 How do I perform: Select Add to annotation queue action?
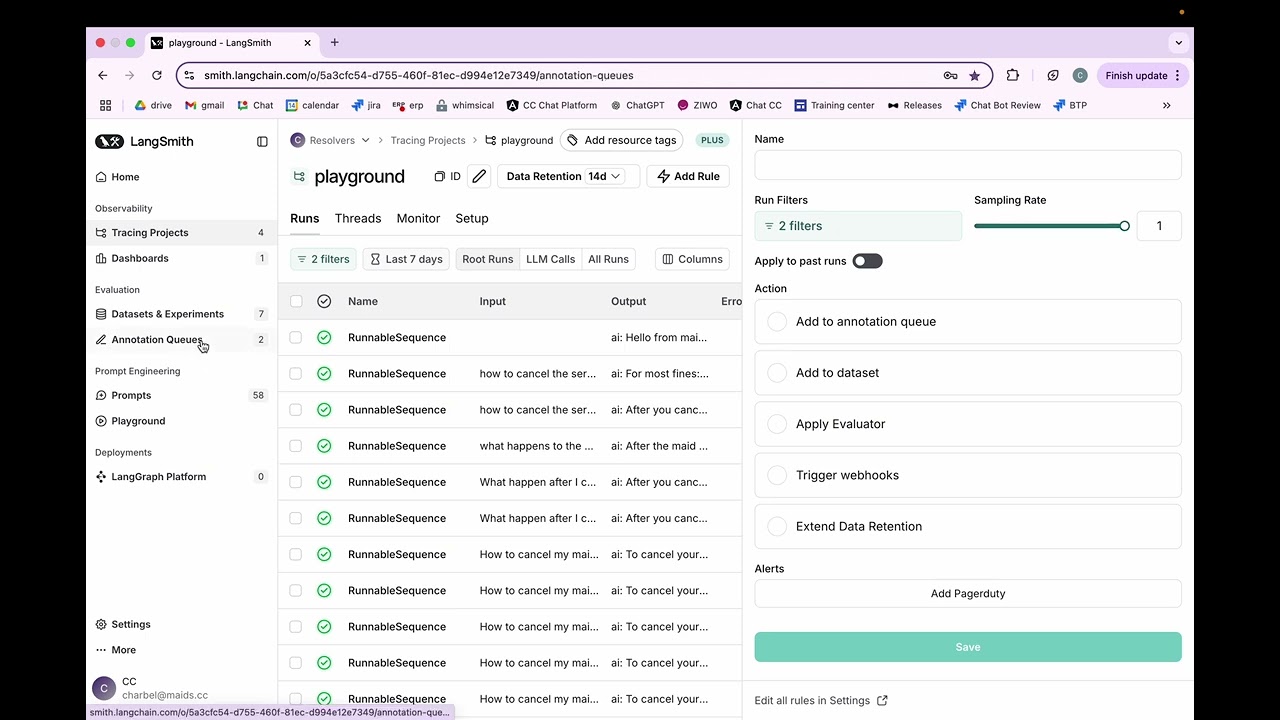968,322
